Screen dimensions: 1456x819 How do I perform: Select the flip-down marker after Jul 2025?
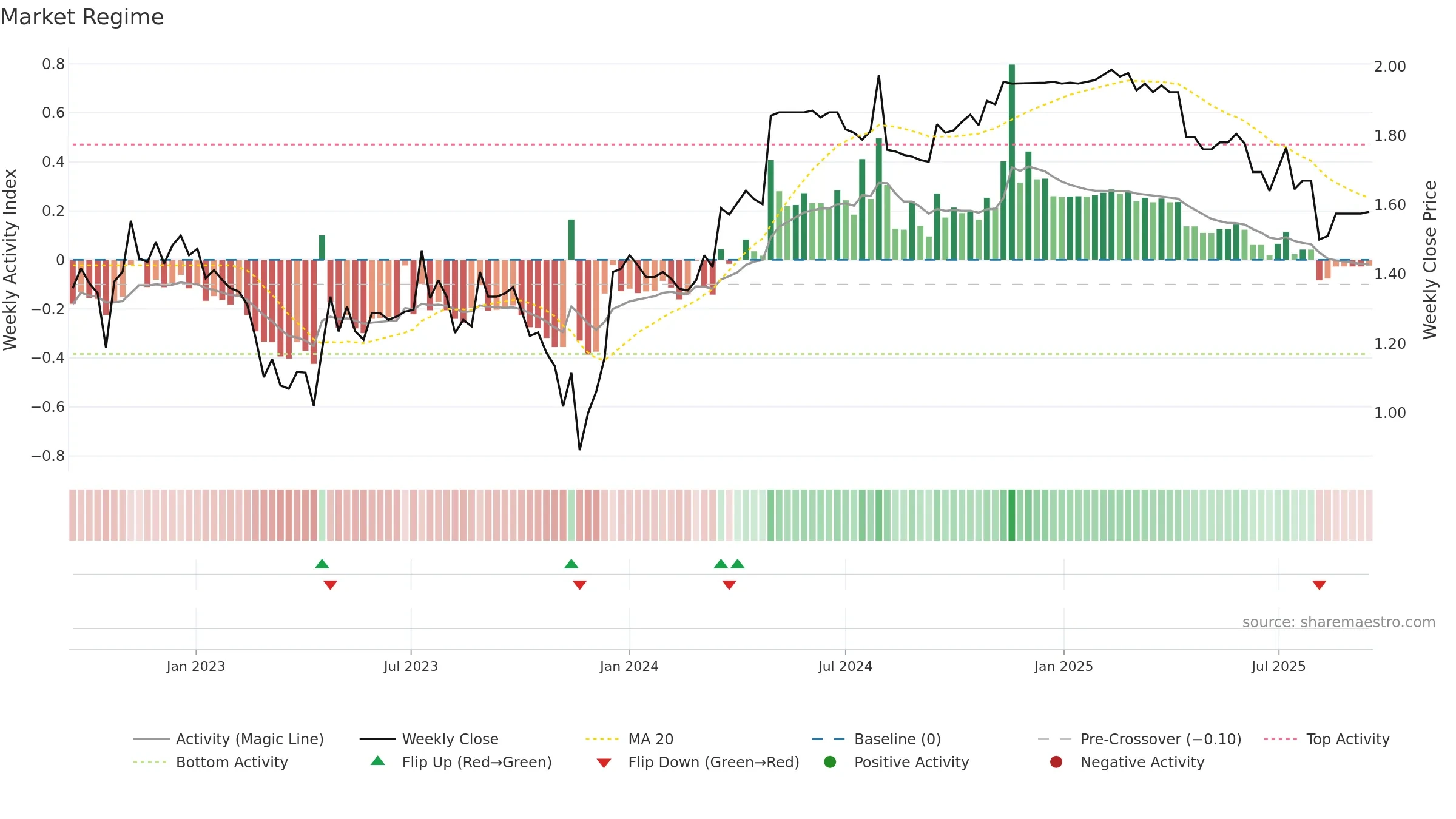[1319, 585]
